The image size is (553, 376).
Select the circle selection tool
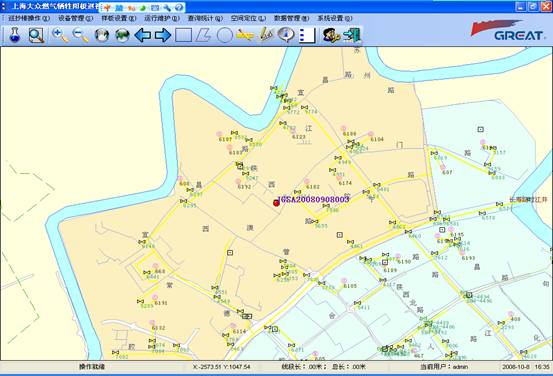[224, 35]
